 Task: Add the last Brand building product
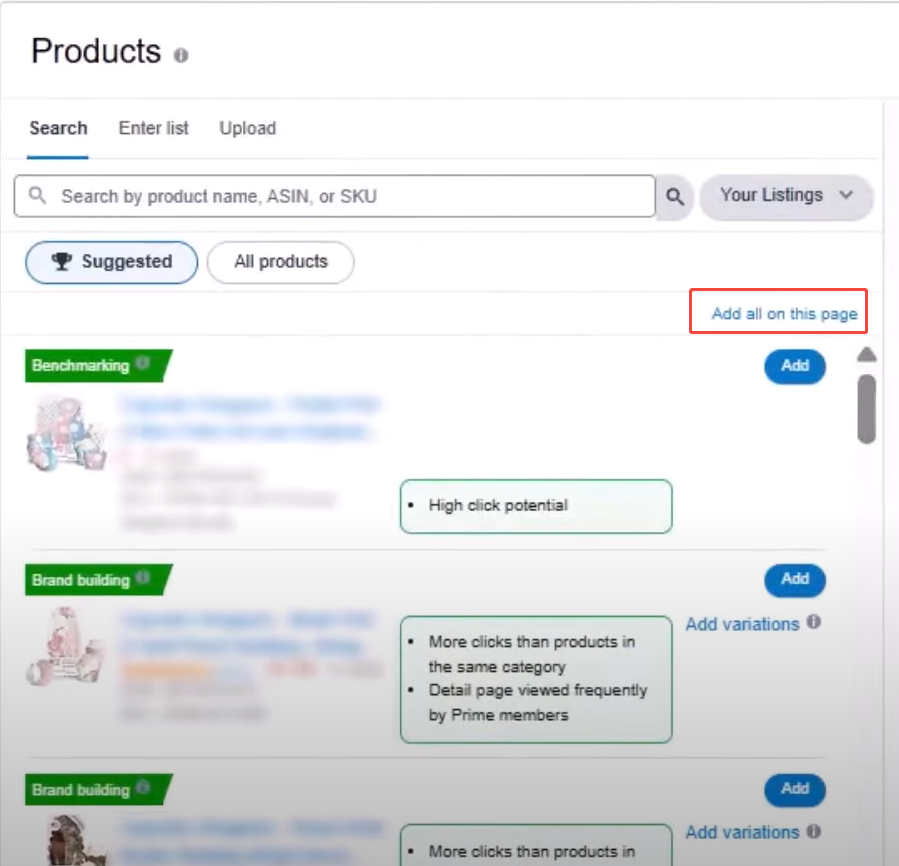point(795,790)
